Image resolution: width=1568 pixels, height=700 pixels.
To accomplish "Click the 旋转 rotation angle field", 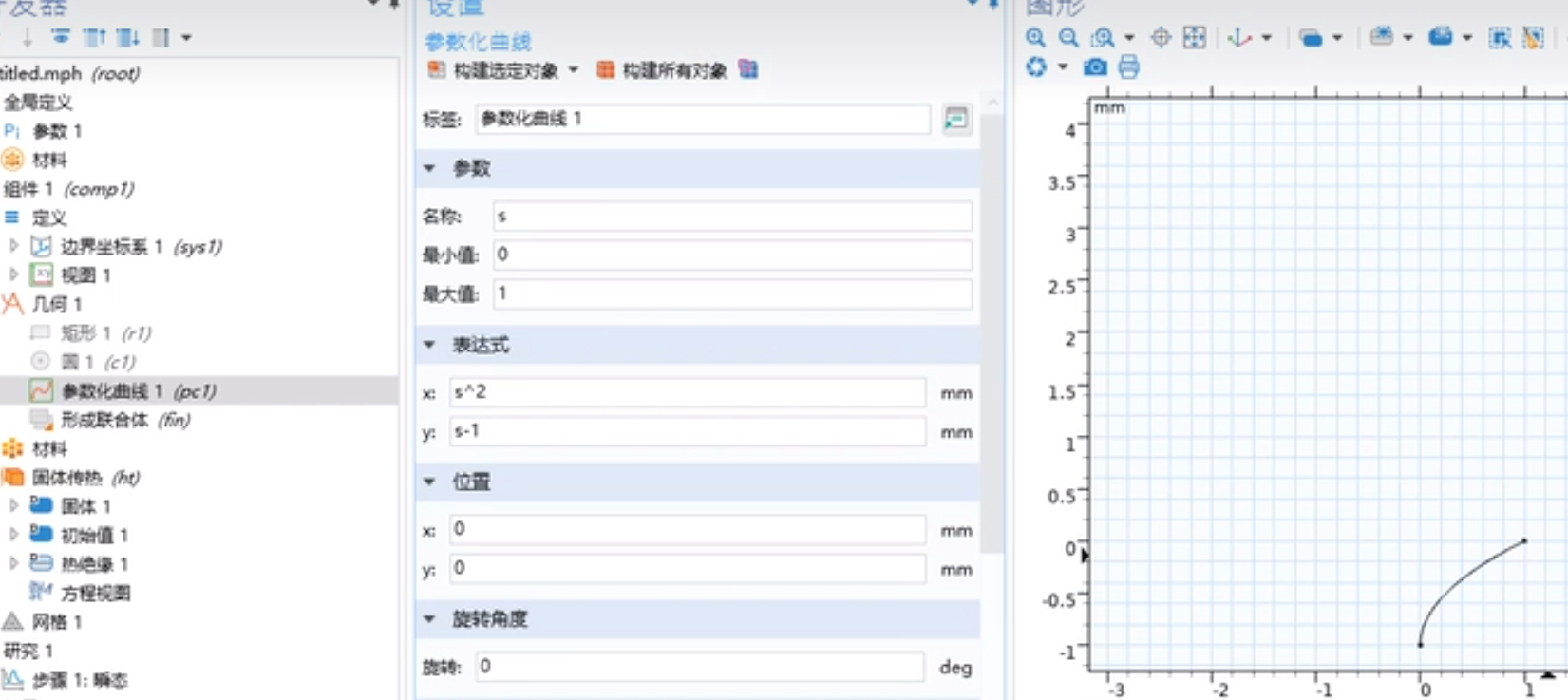I will [699, 667].
